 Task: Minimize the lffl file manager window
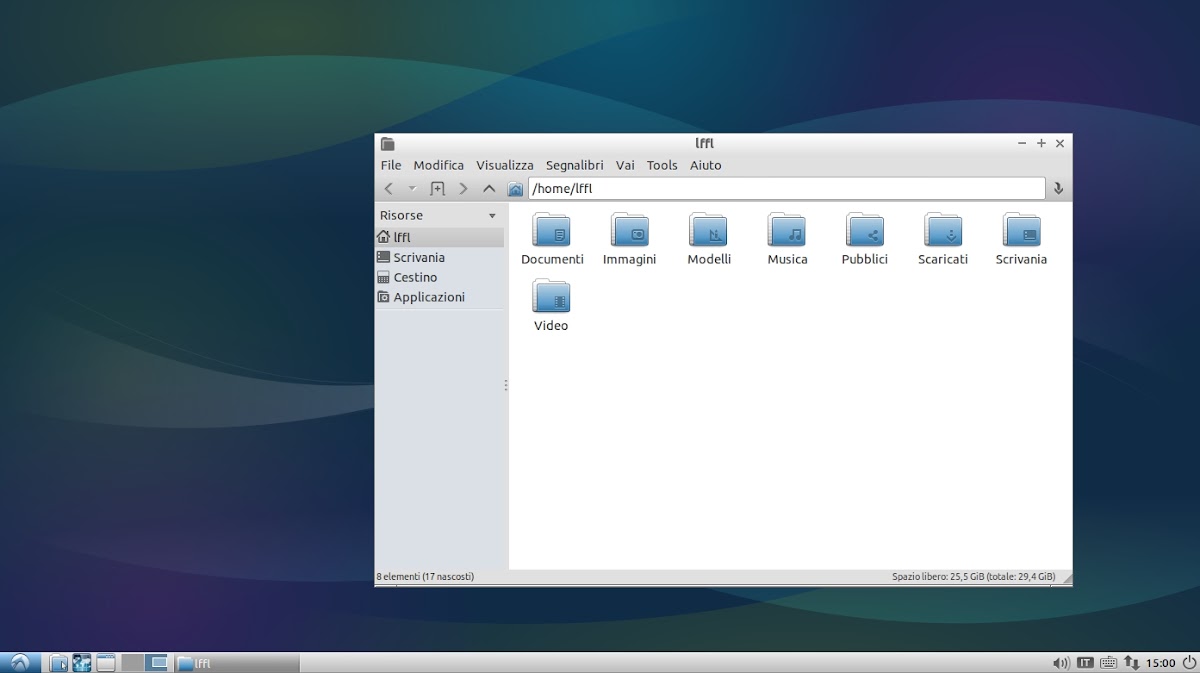[x=1022, y=144]
